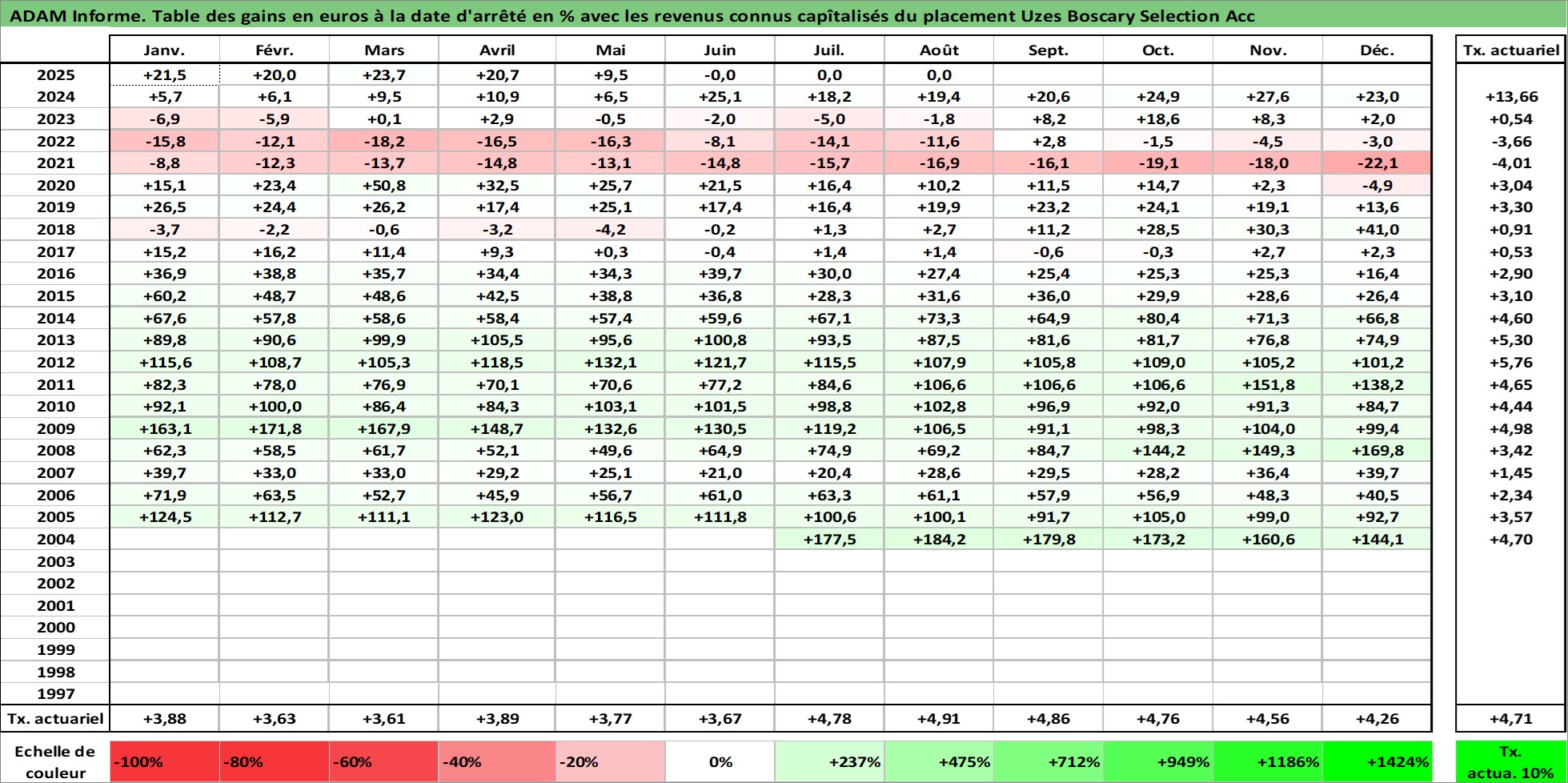Click the +1424% bright green swatch
Image resolution: width=1568 pixels, height=783 pixels.
[1378, 761]
